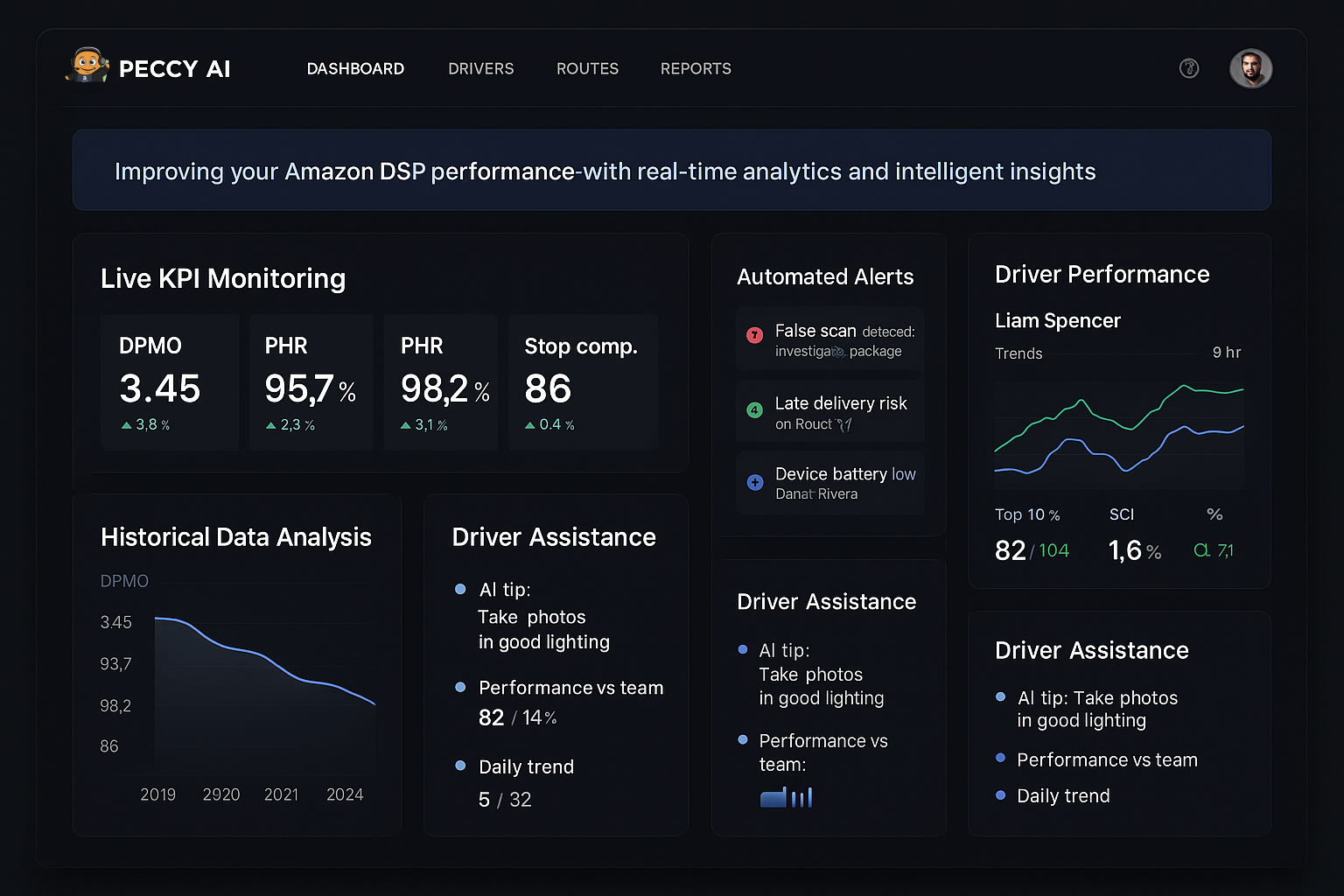Click the up arrow beside 2,3 %
Image resolution: width=1344 pixels, height=896 pixels.
[271, 425]
